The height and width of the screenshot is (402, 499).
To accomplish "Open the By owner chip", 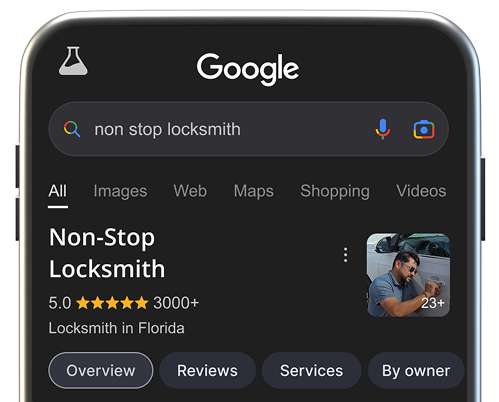I will pyautogui.click(x=416, y=370).
